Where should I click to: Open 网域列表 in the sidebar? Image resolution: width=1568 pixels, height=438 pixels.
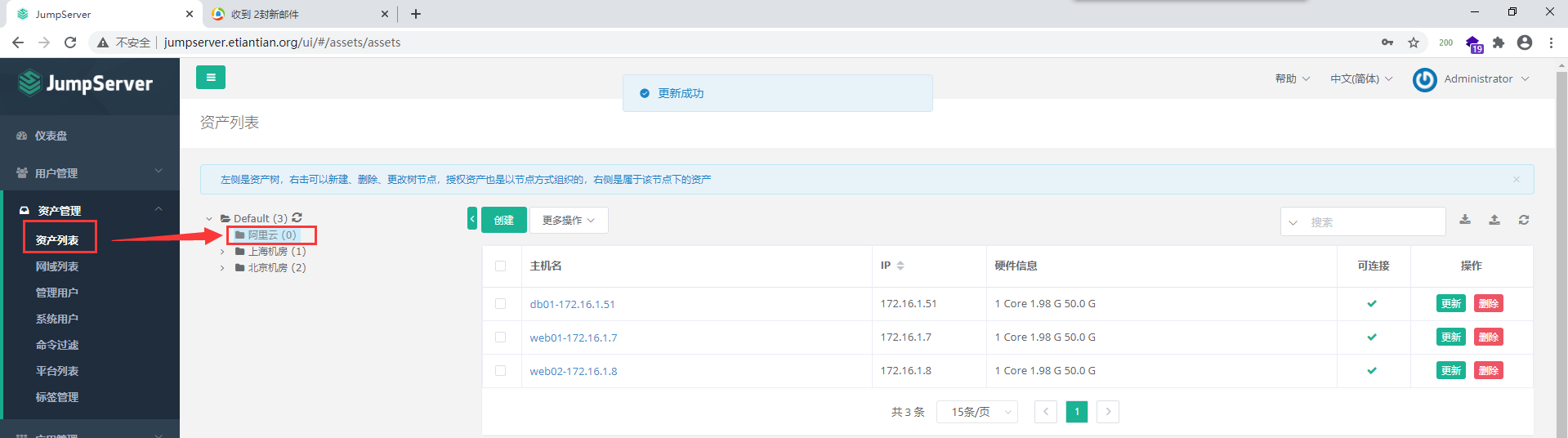pos(57,266)
